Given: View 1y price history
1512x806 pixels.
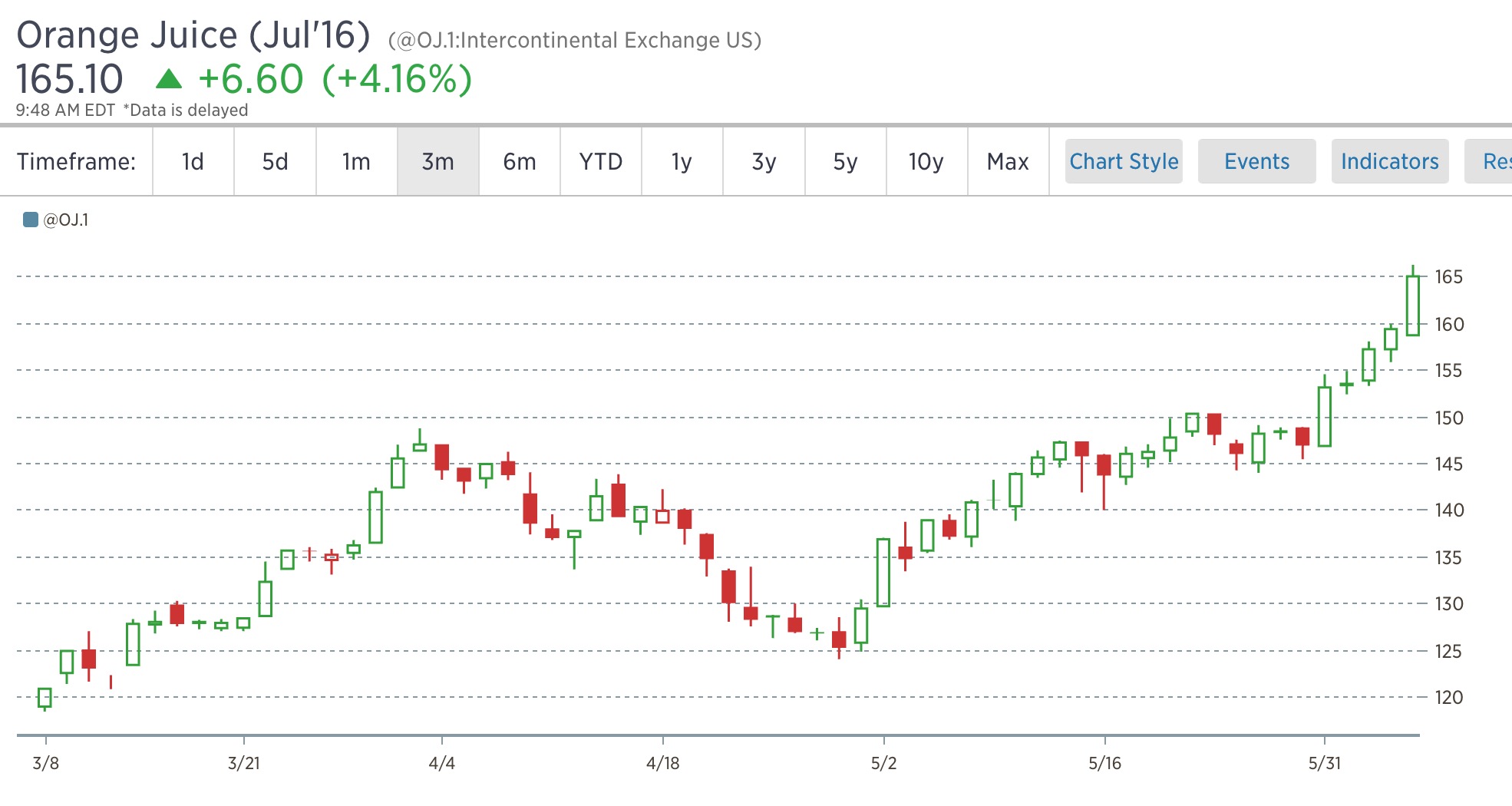Looking at the screenshot, I should [x=682, y=161].
